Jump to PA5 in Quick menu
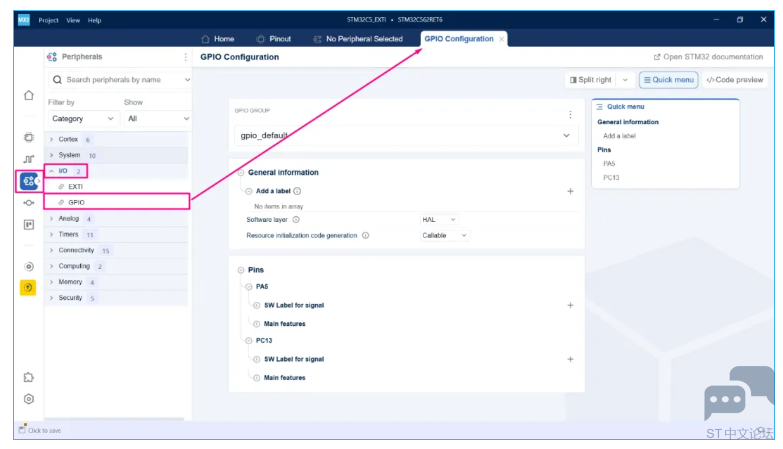Image resolution: width=783 pixels, height=449 pixels. (609, 164)
